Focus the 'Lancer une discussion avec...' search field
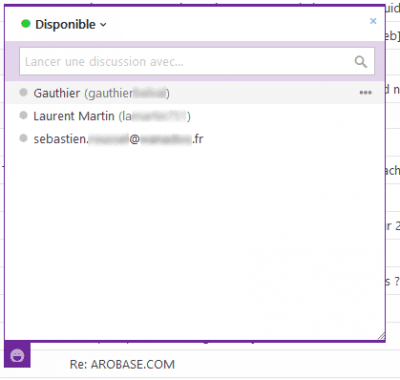 point(197,61)
